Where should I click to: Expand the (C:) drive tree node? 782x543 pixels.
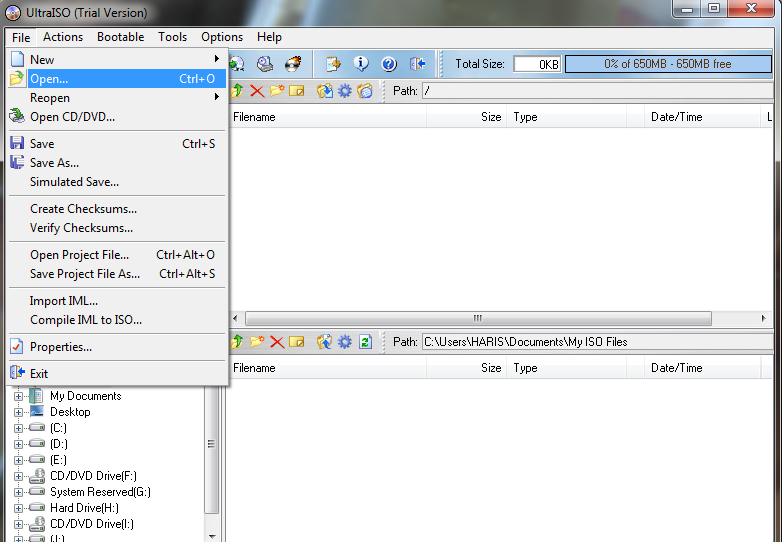click(18, 428)
